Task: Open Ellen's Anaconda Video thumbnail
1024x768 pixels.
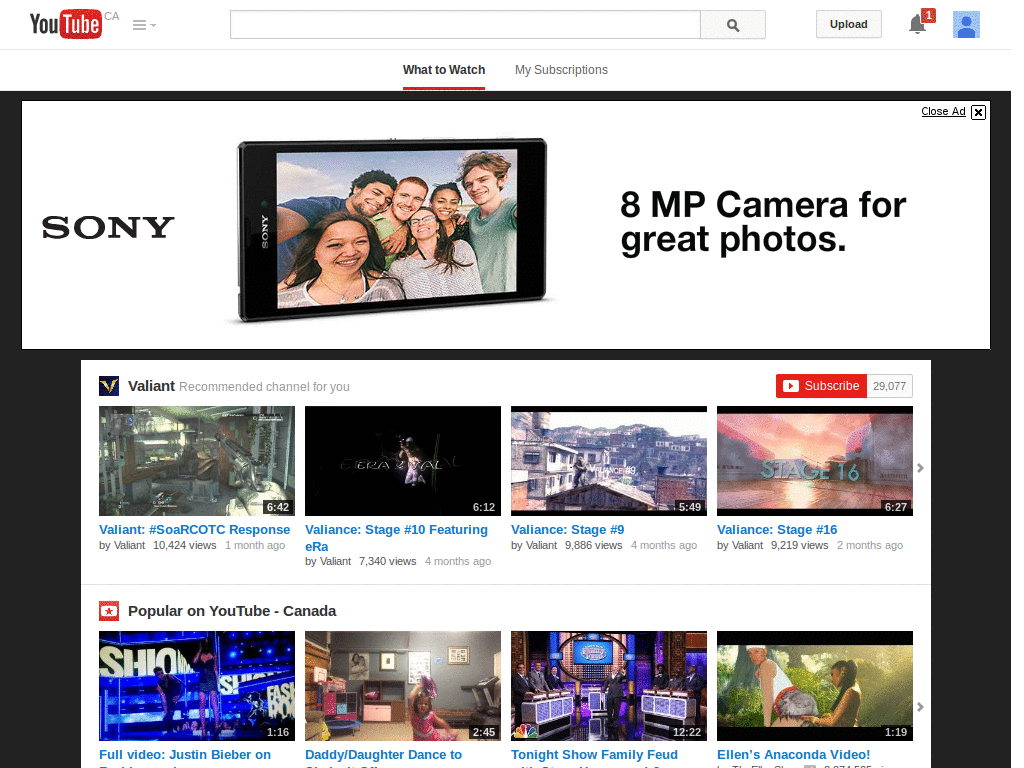Action: point(815,686)
